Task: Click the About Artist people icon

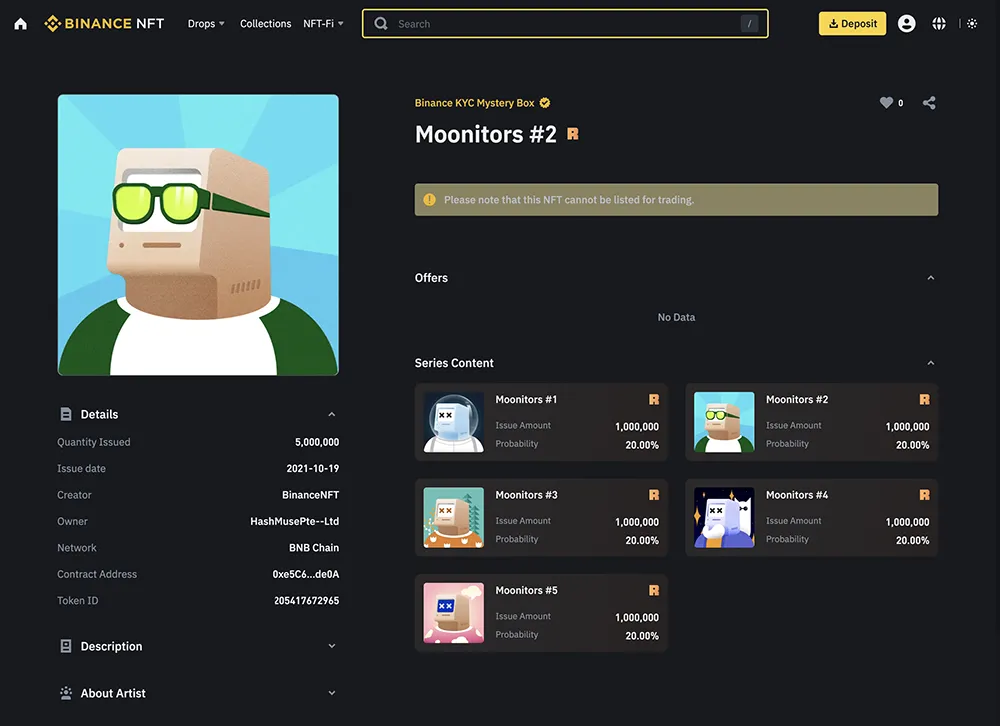Action: (66, 693)
